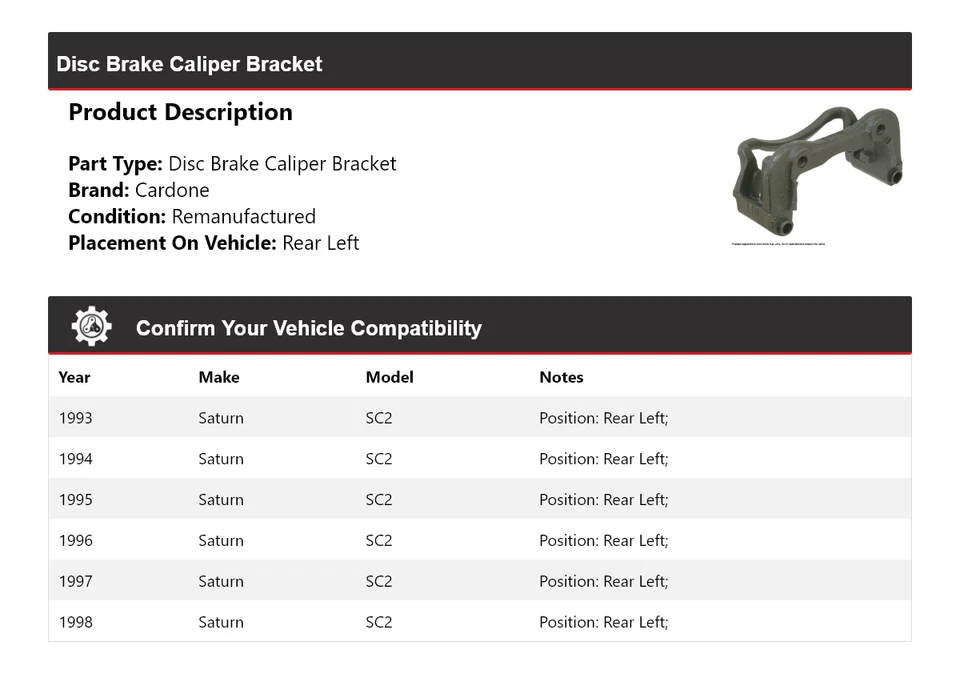Click the Make column header
The height and width of the screenshot is (674, 960).
click(x=218, y=377)
